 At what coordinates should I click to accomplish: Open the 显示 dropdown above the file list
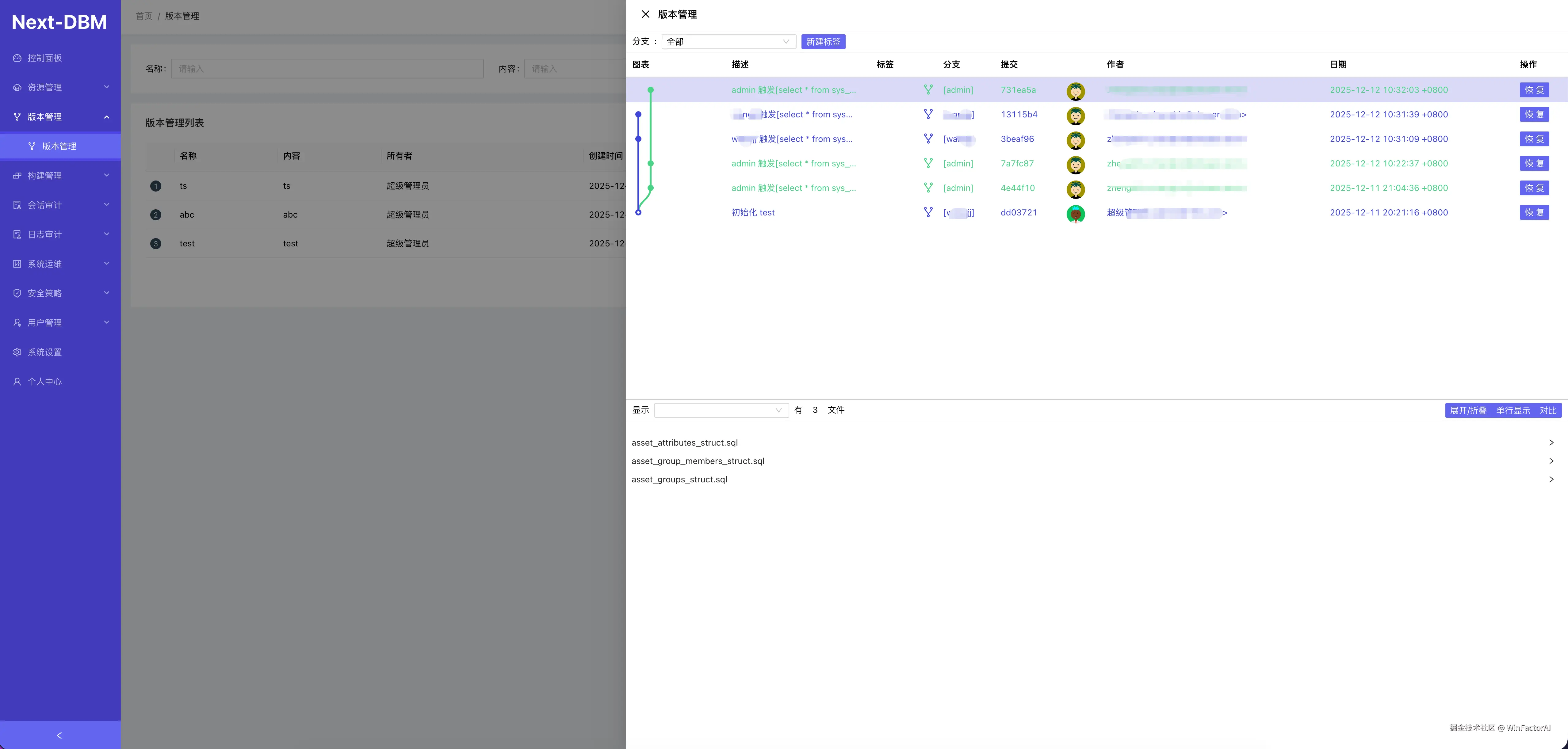point(721,410)
